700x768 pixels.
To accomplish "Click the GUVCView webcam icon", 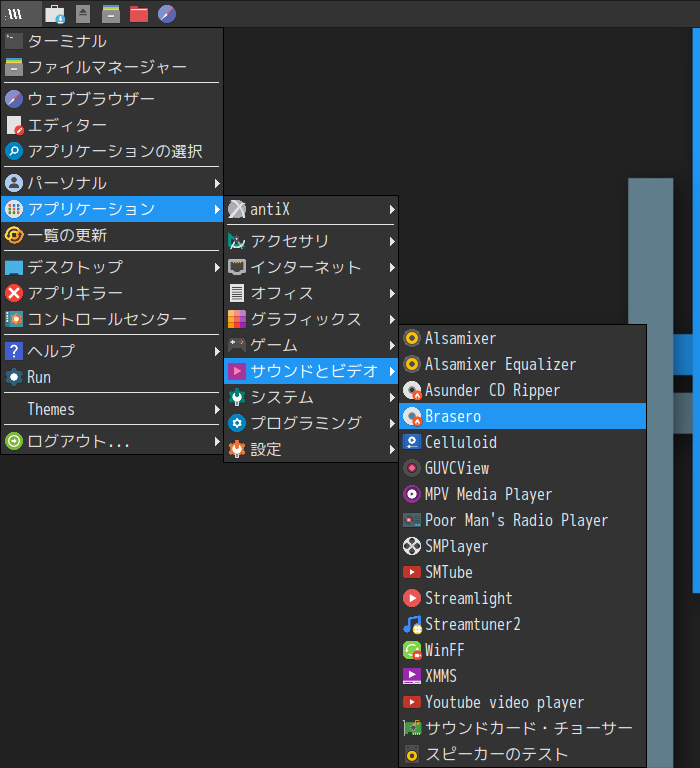I will point(412,468).
